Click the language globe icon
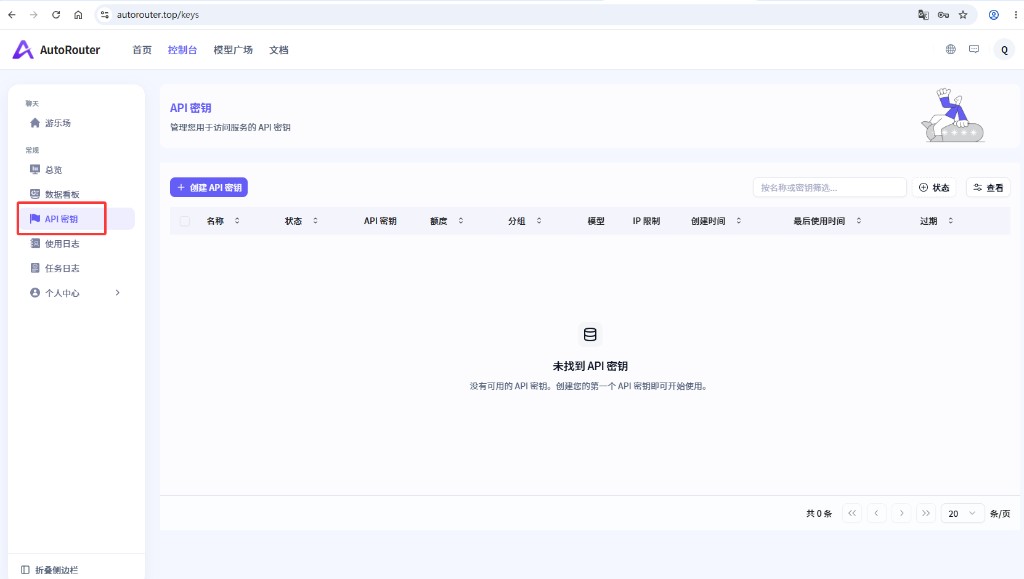This screenshot has width=1024, height=579. 951,49
